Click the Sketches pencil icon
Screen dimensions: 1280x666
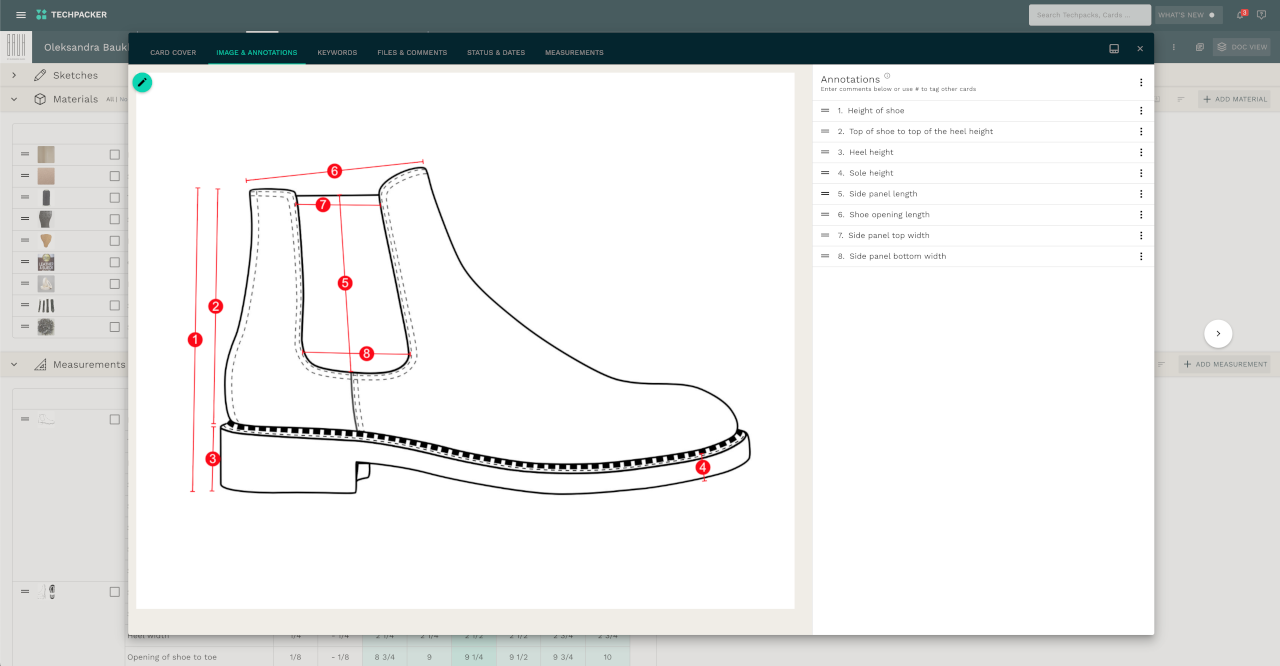40,75
